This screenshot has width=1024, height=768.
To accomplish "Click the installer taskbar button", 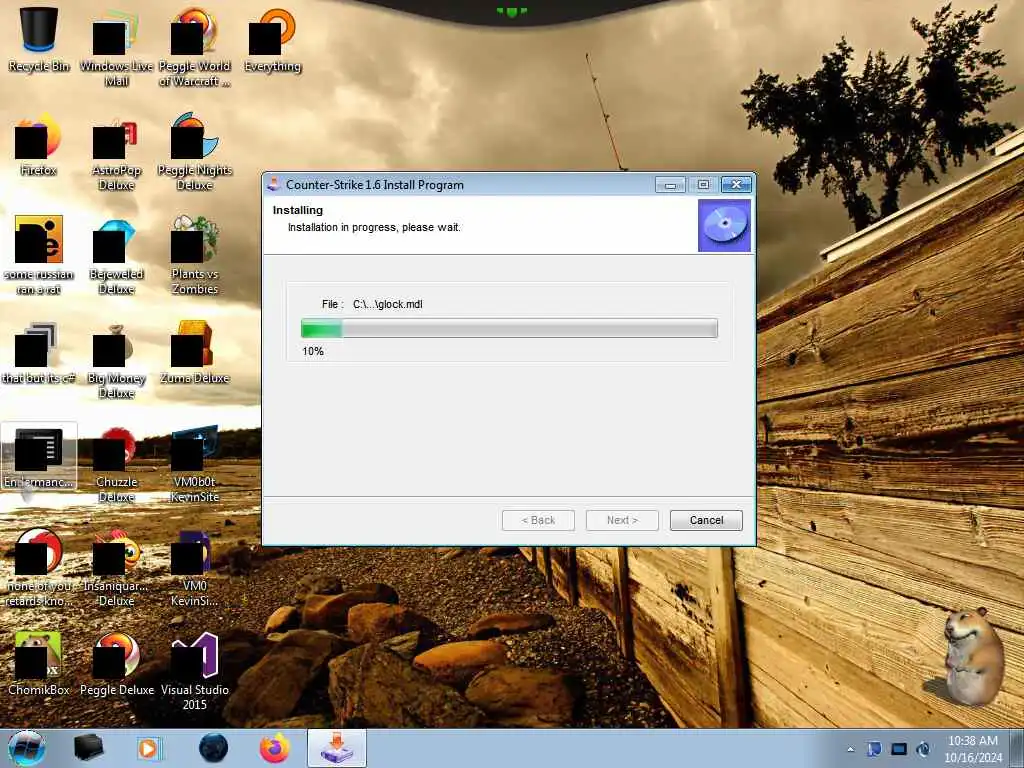I will pyautogui.click(x=337, y=748).
